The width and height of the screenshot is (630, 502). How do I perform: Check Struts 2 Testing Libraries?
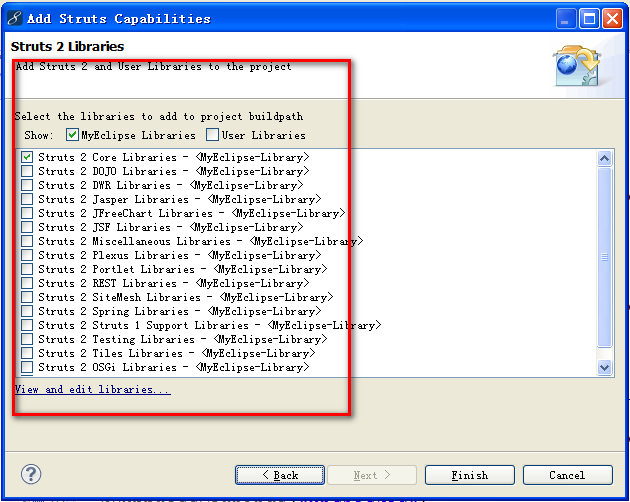point(27,339)
